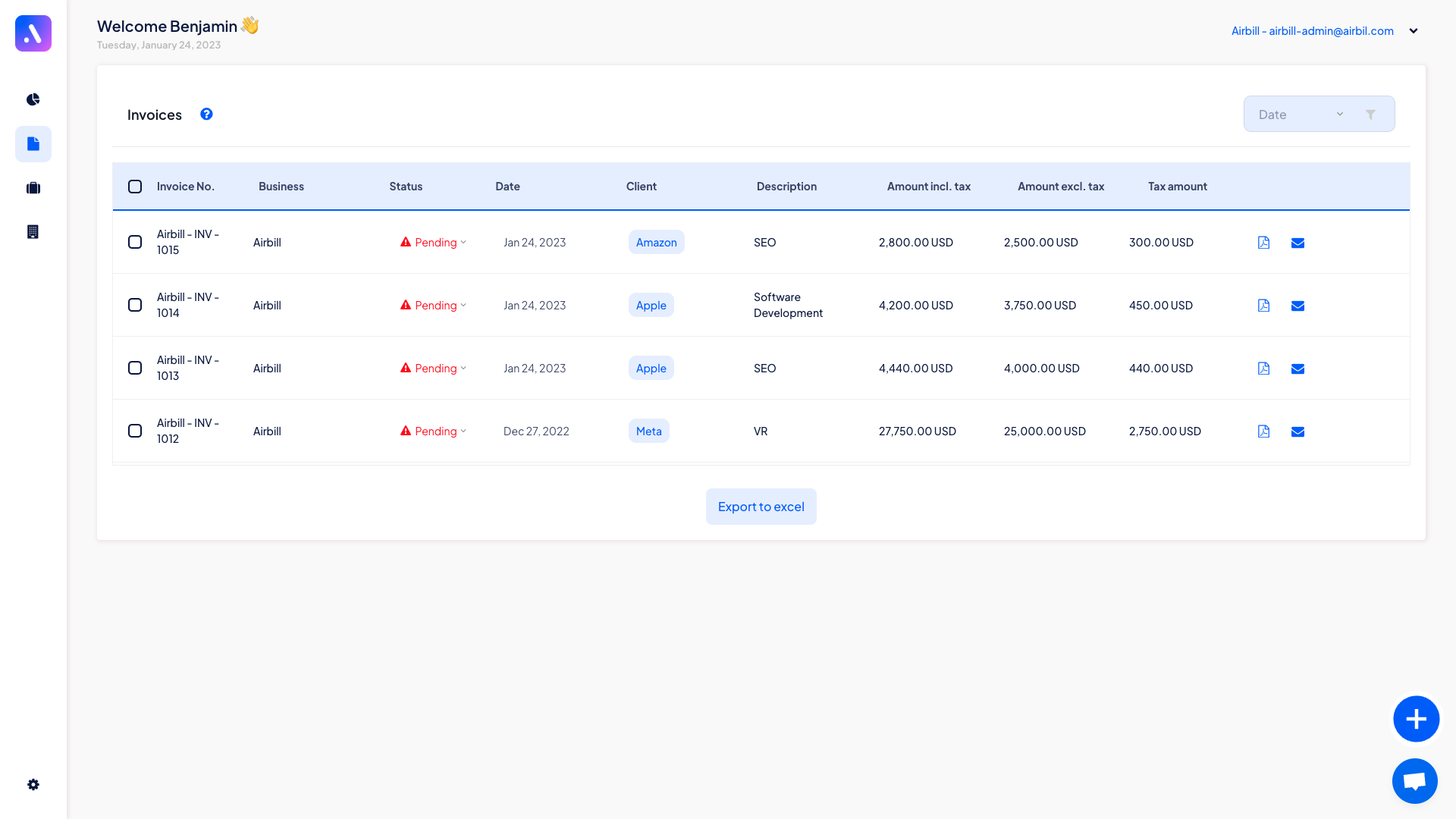1456x819 pixels.
Task: Select the Software Development description cell
Action: tap(788, 305)
